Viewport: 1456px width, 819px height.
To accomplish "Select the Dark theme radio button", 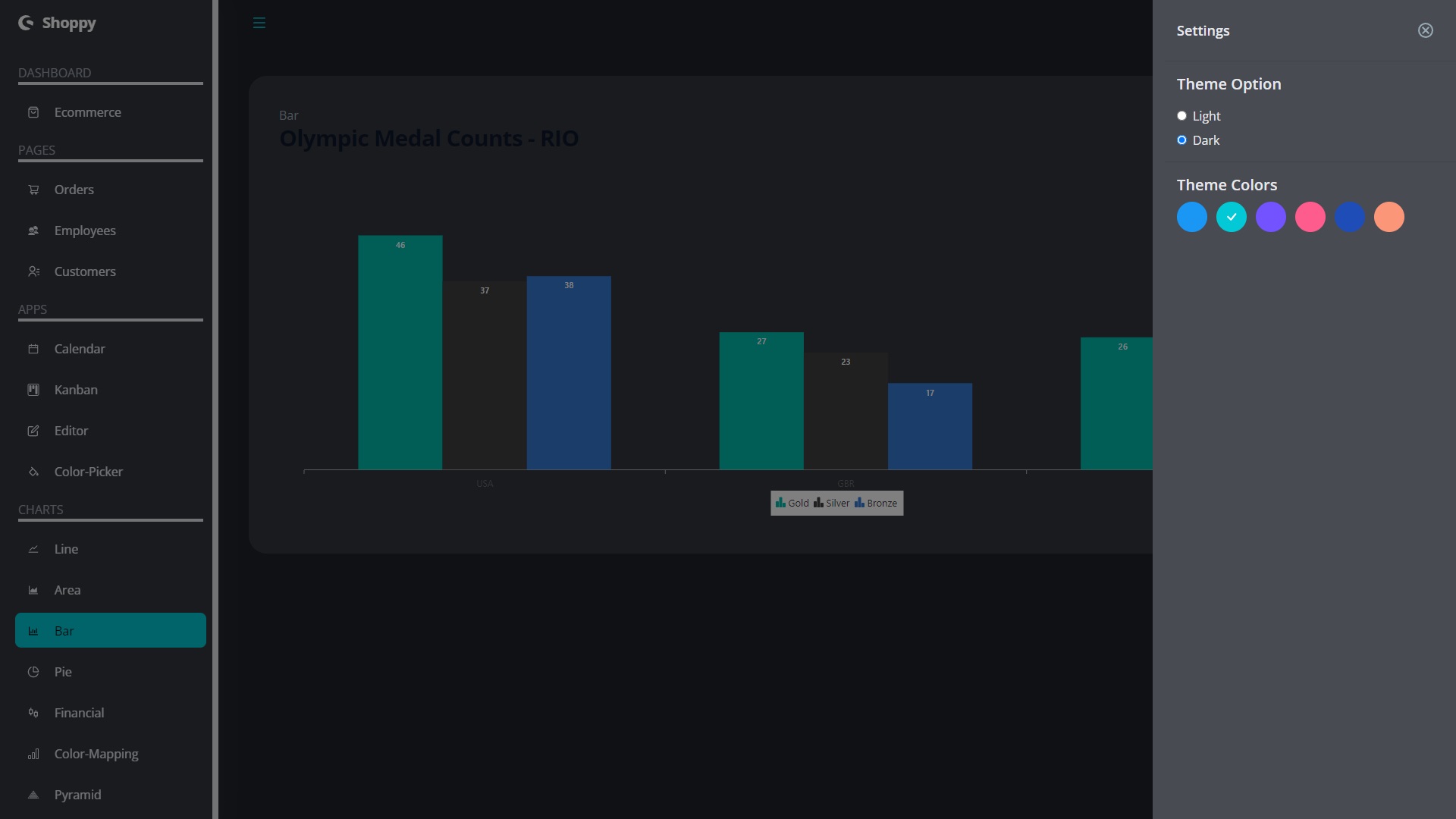I will tap(1181, 140).
